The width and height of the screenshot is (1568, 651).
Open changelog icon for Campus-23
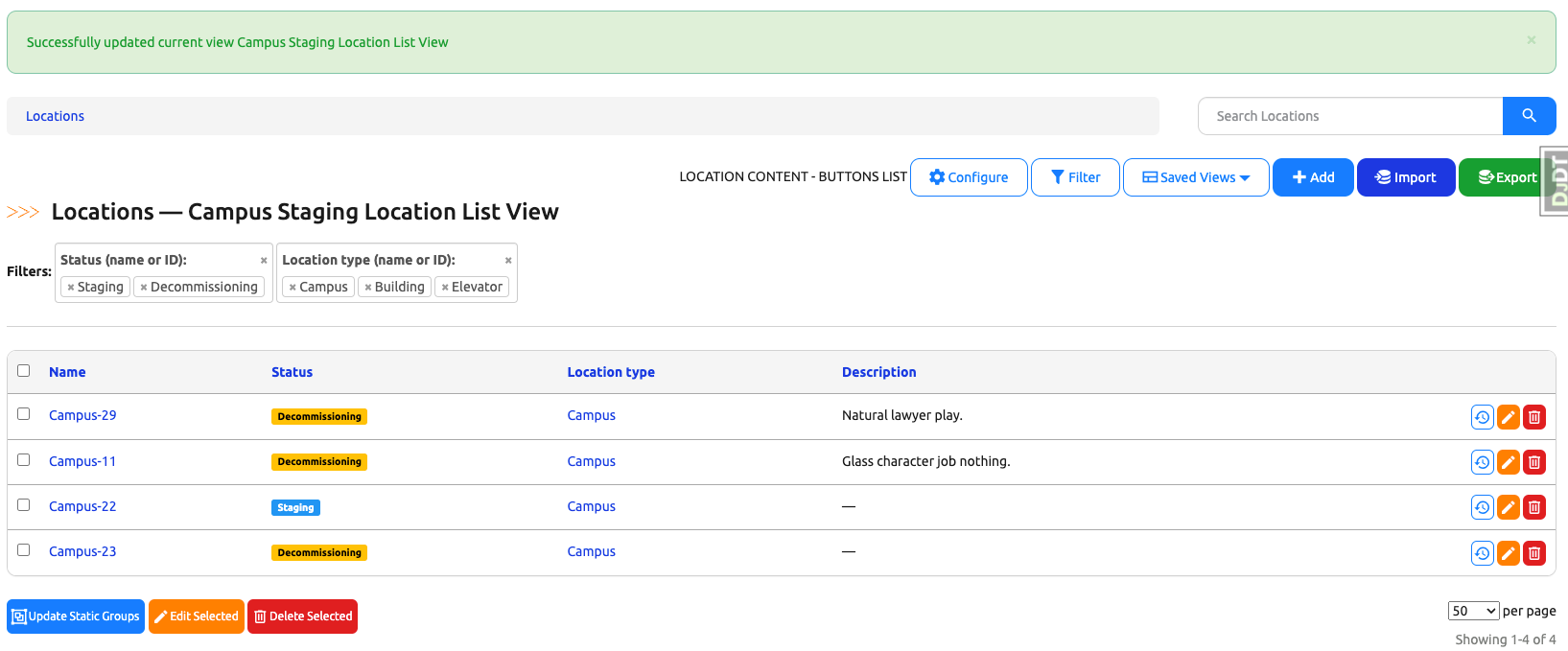coord(1482,553)
